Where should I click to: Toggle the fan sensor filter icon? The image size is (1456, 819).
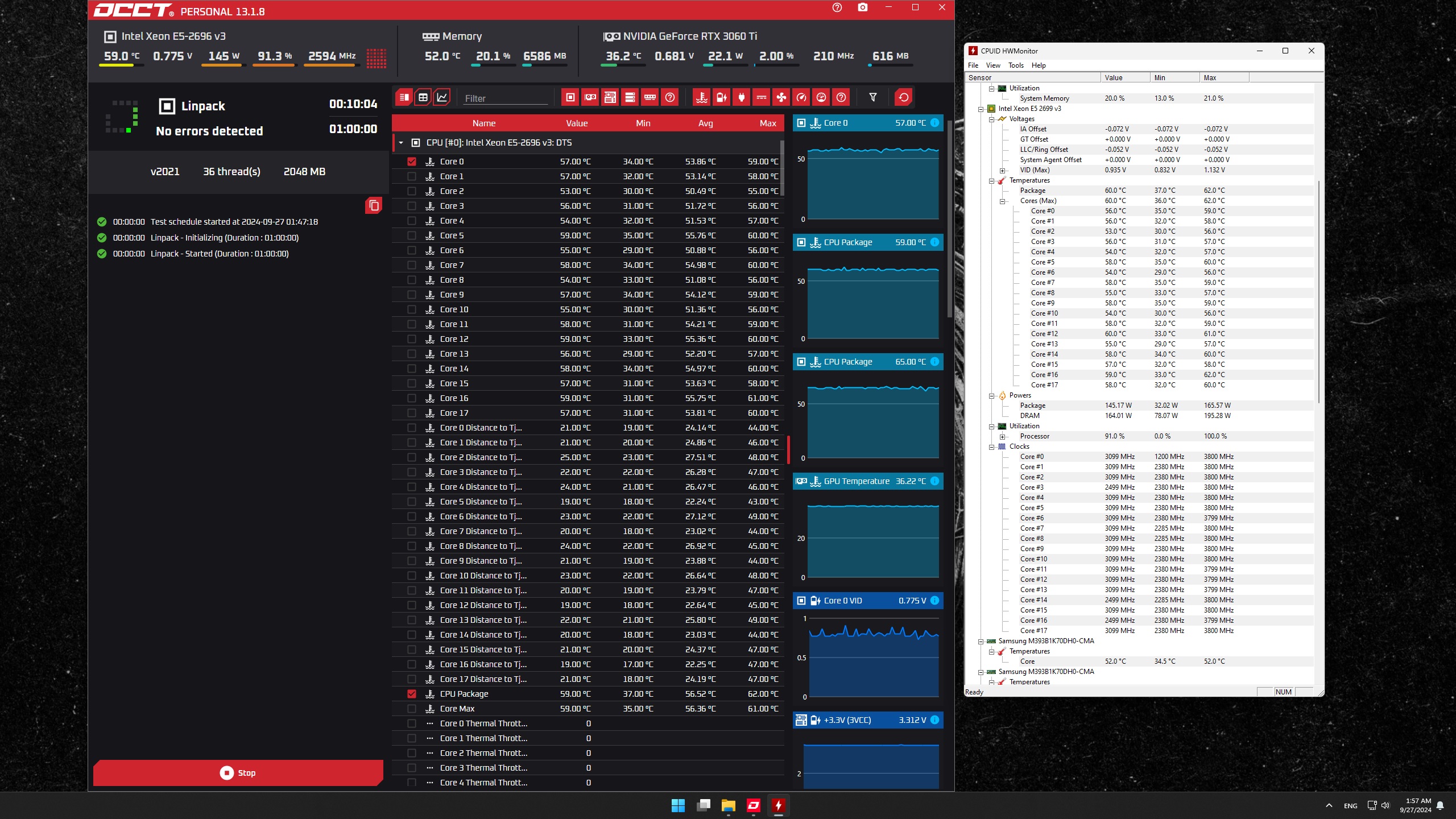pyautogui.click(x=781, y=98)
